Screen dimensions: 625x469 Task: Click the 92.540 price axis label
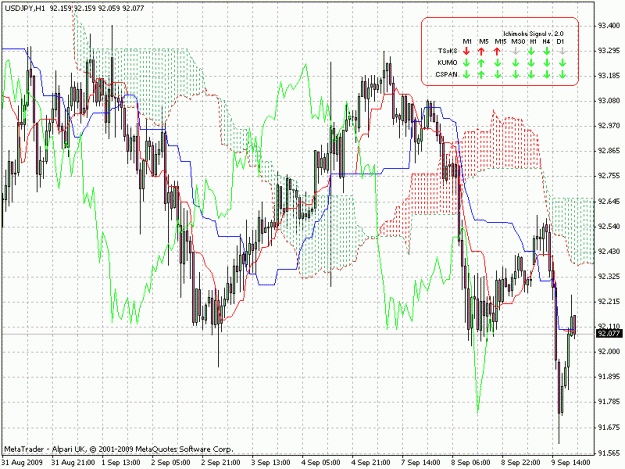[609, 227]
